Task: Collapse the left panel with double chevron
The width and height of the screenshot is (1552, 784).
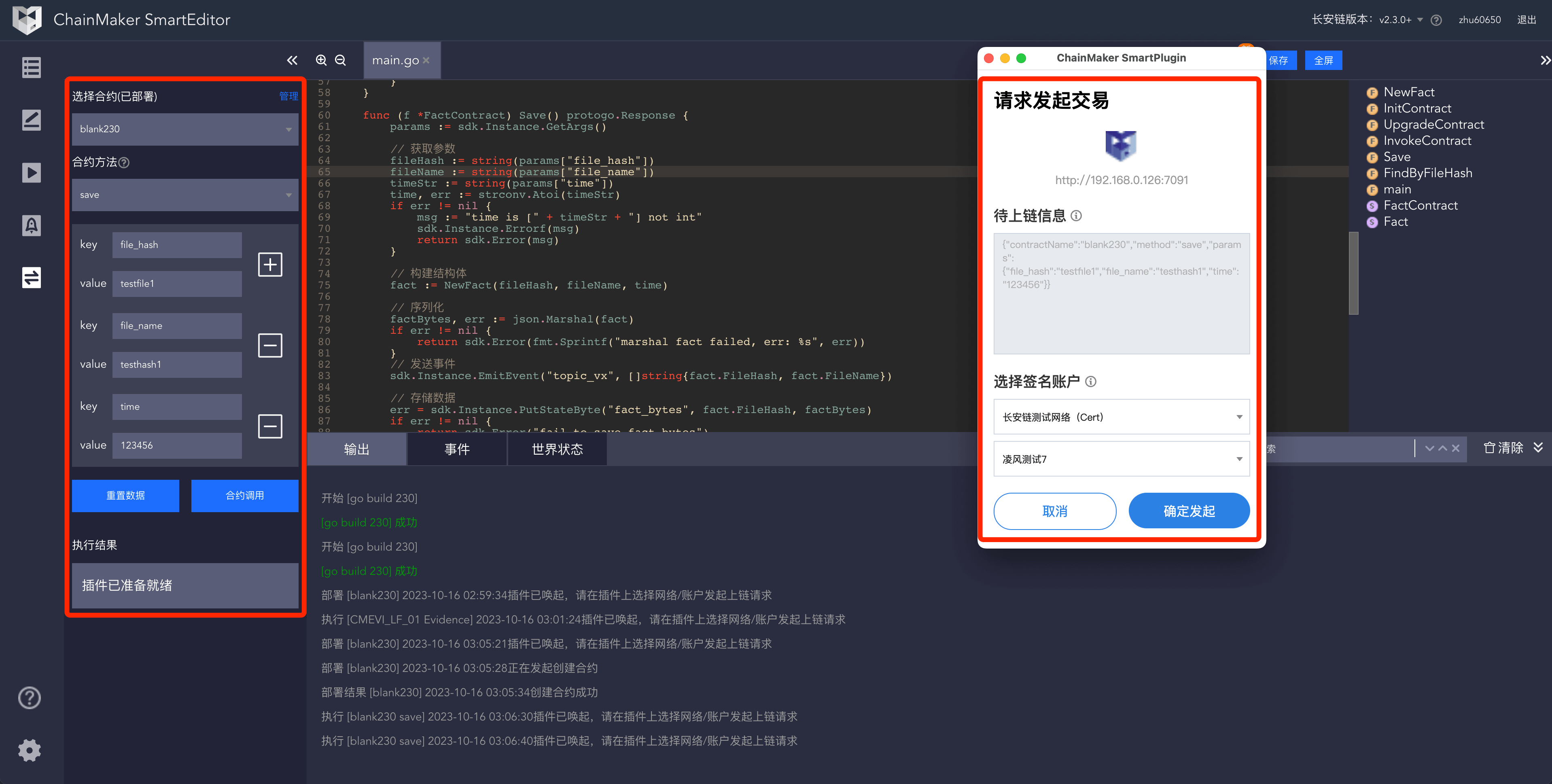Action: click(x=292, y=60)
